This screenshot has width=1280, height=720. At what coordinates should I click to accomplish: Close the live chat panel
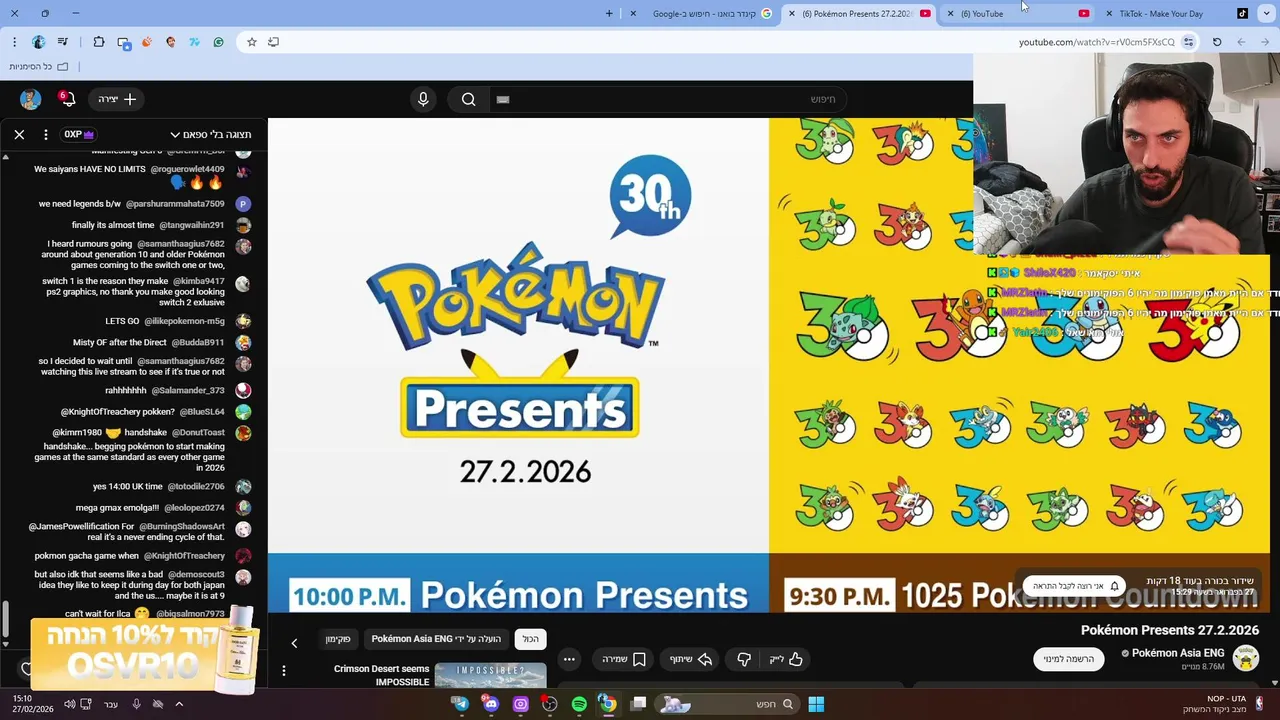tap(19, 134)
